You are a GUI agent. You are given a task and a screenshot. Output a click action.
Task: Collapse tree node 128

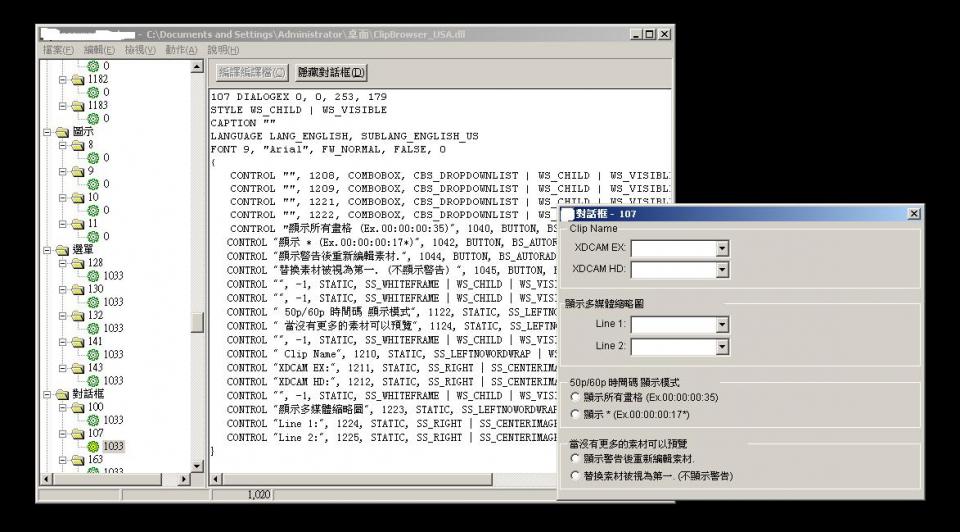point(62,263)
